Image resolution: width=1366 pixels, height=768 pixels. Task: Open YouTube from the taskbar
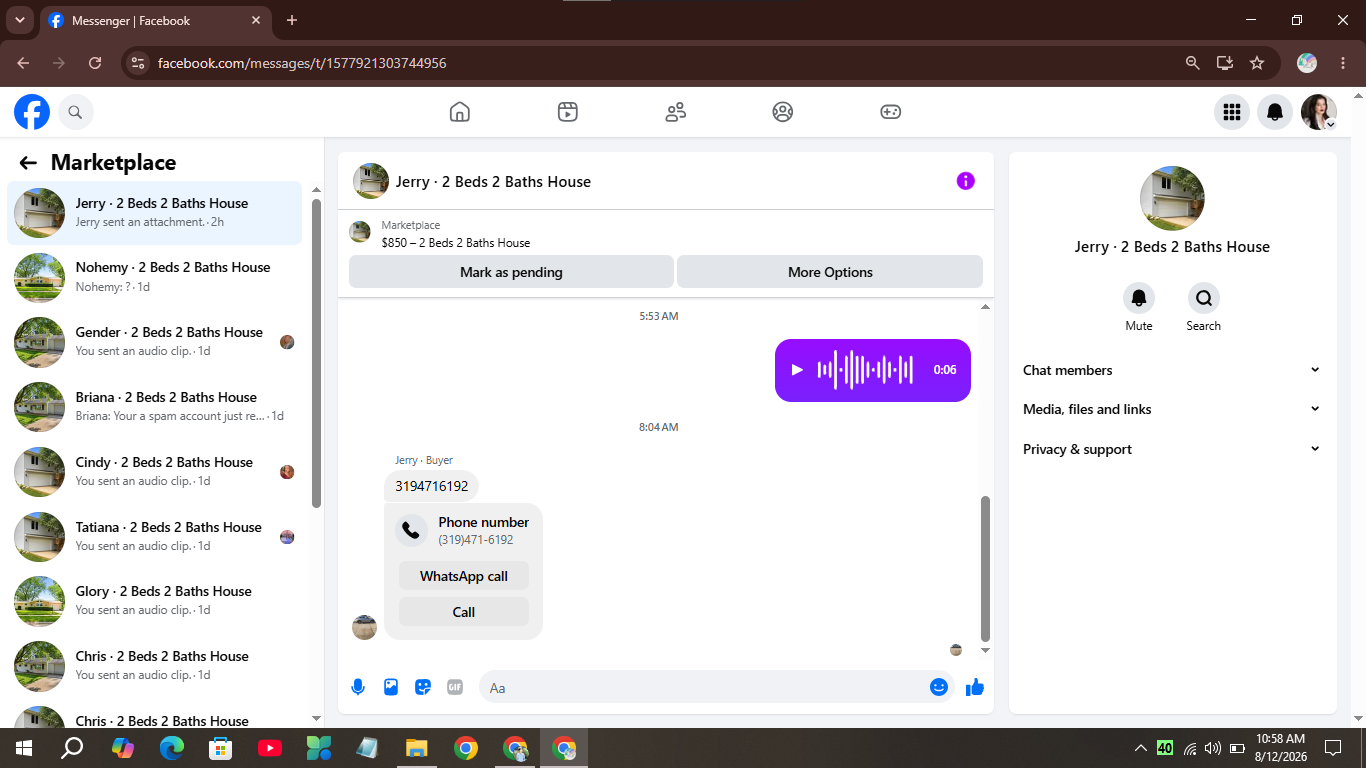pos(270,748)
